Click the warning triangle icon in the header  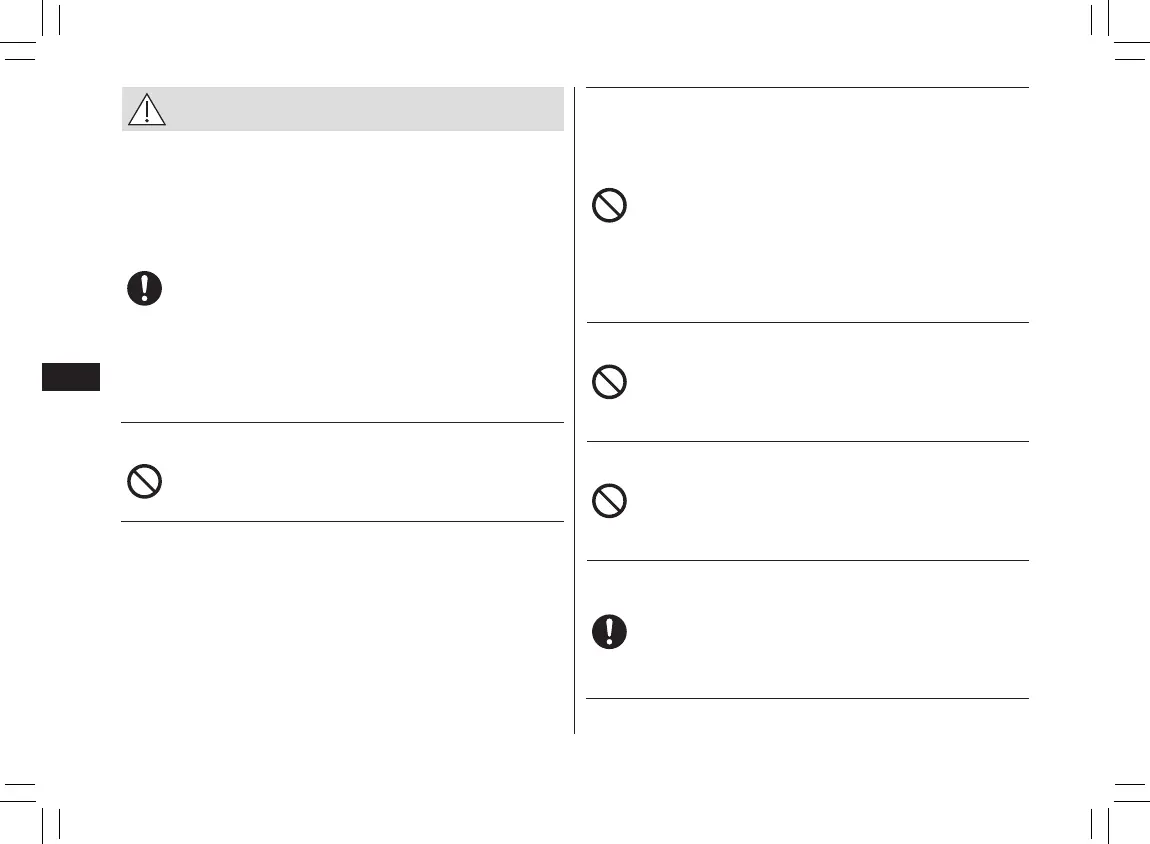pyautogui.click(x=146, y=109)
